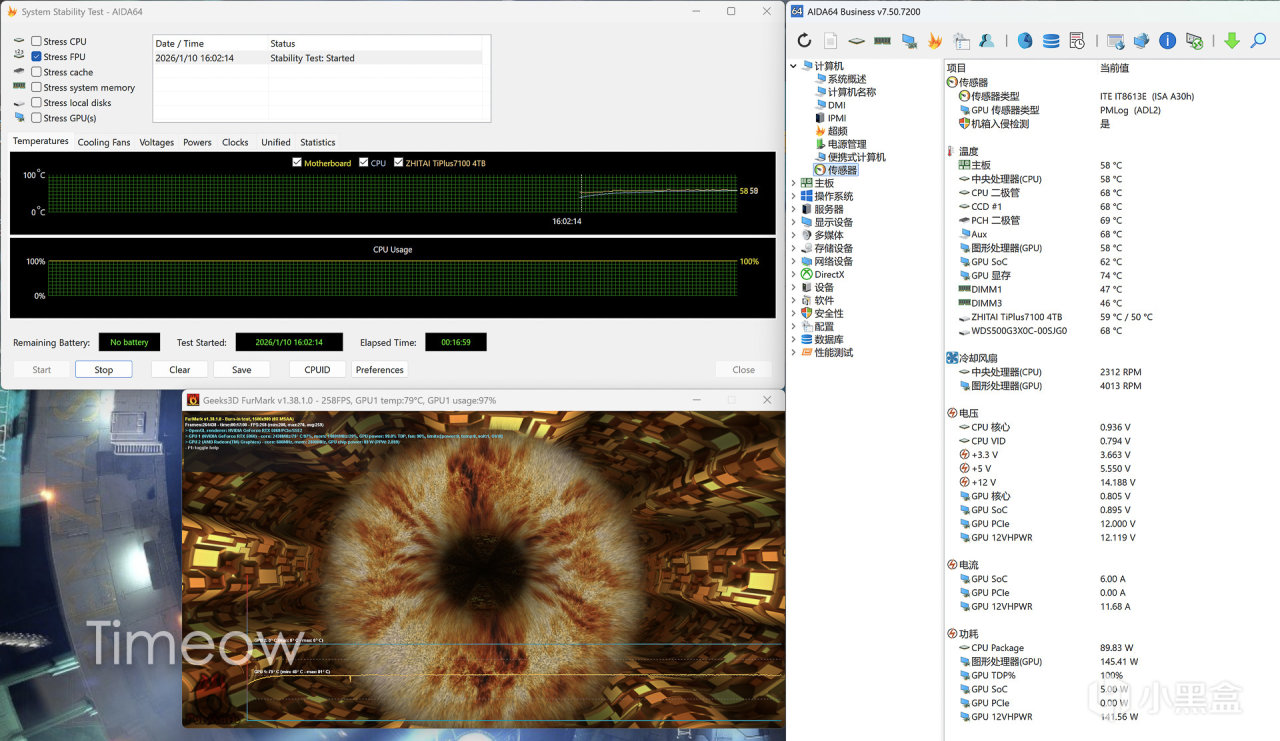Click the magnifier search icon in toolbar
The height and width of the screenshot is (741, 1280).
coord(1258,41)
